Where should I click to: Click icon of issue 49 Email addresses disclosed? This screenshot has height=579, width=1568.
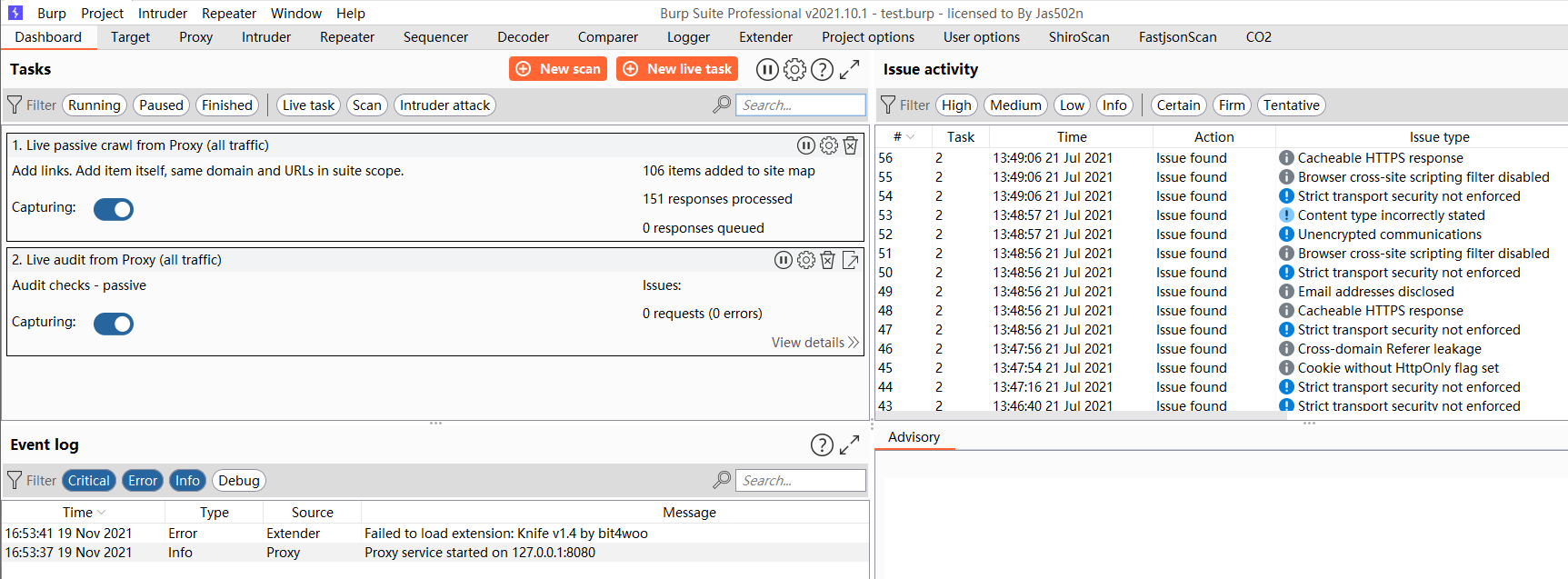click(x=1286, y=292)
